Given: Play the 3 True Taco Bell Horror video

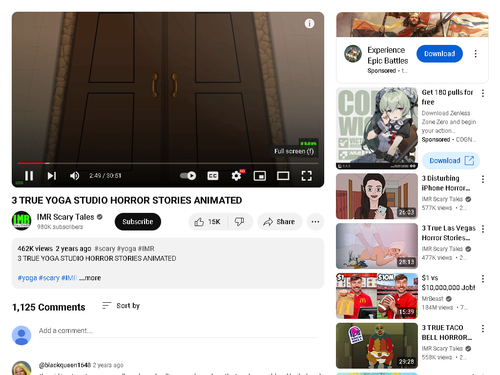Looking at the screenshot, I should (377, 346).
